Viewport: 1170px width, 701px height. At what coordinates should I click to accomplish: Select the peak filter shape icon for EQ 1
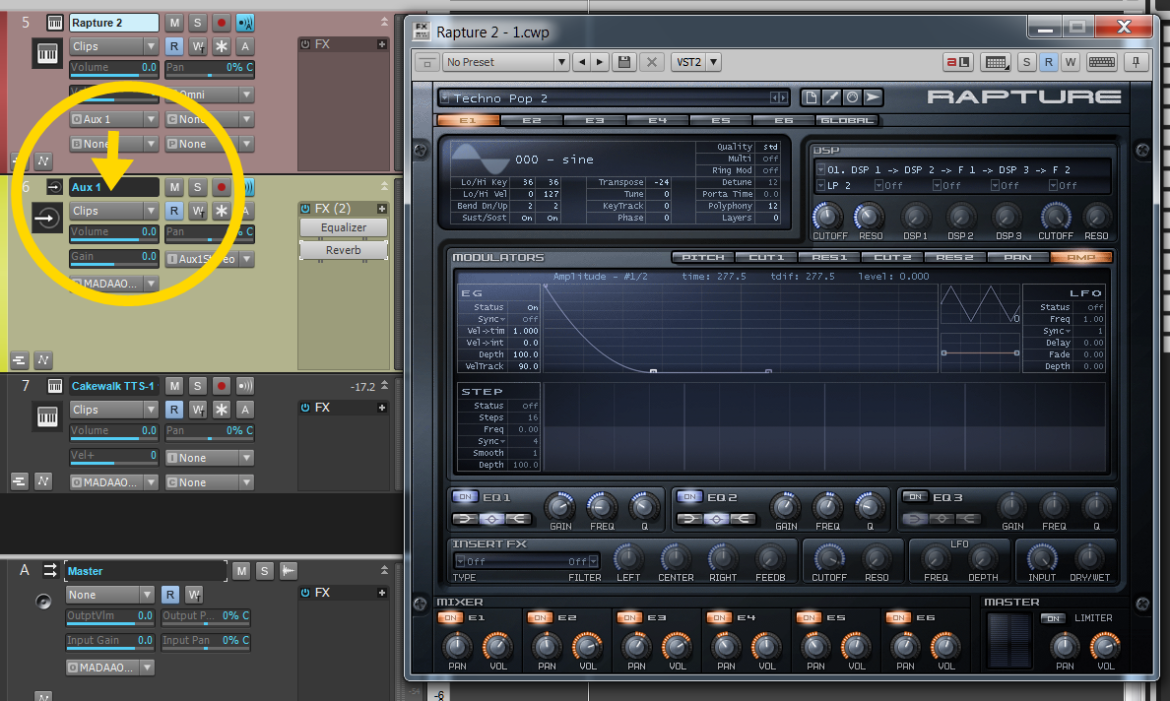[492, 519]
